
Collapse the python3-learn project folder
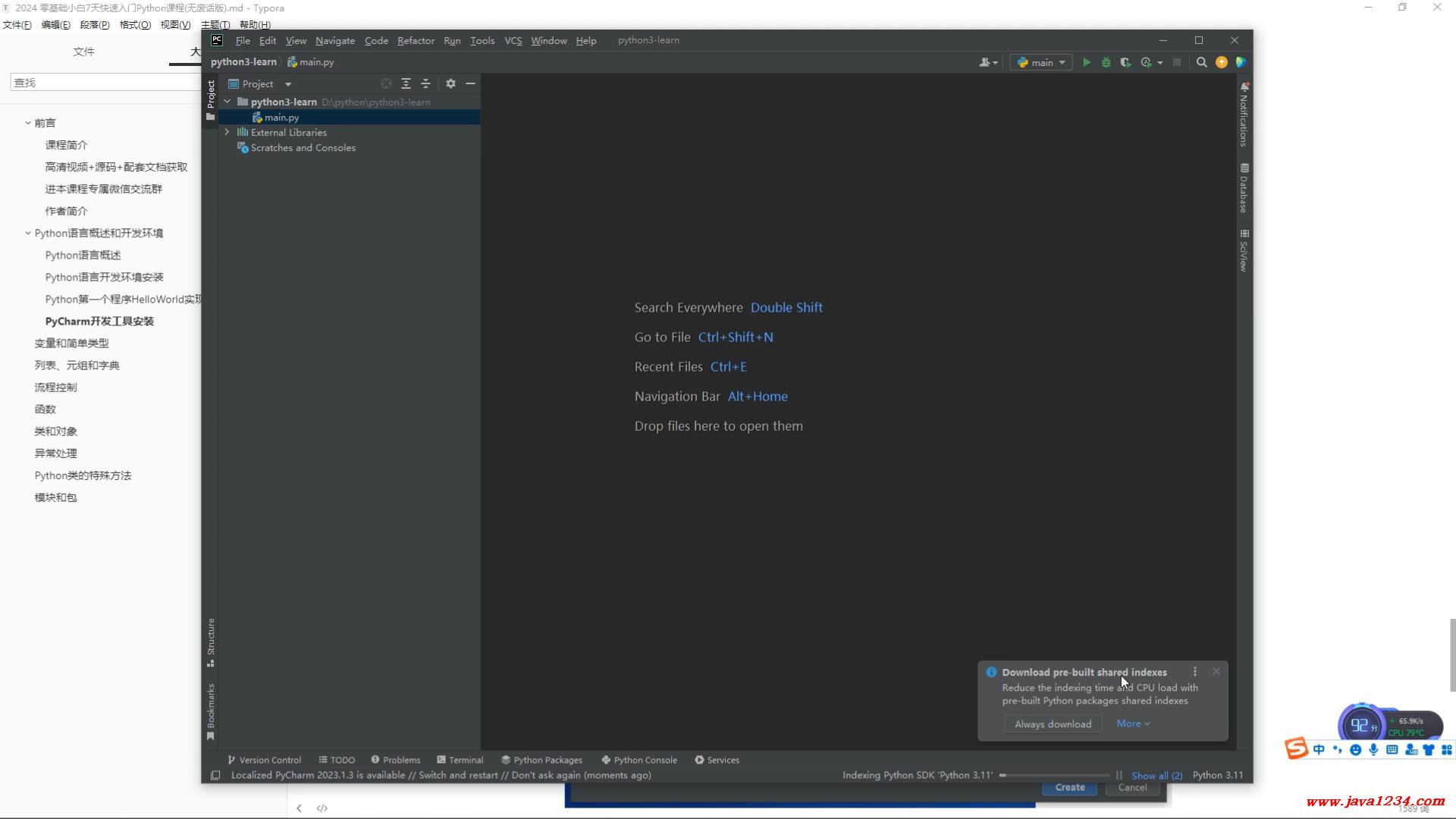227,102
